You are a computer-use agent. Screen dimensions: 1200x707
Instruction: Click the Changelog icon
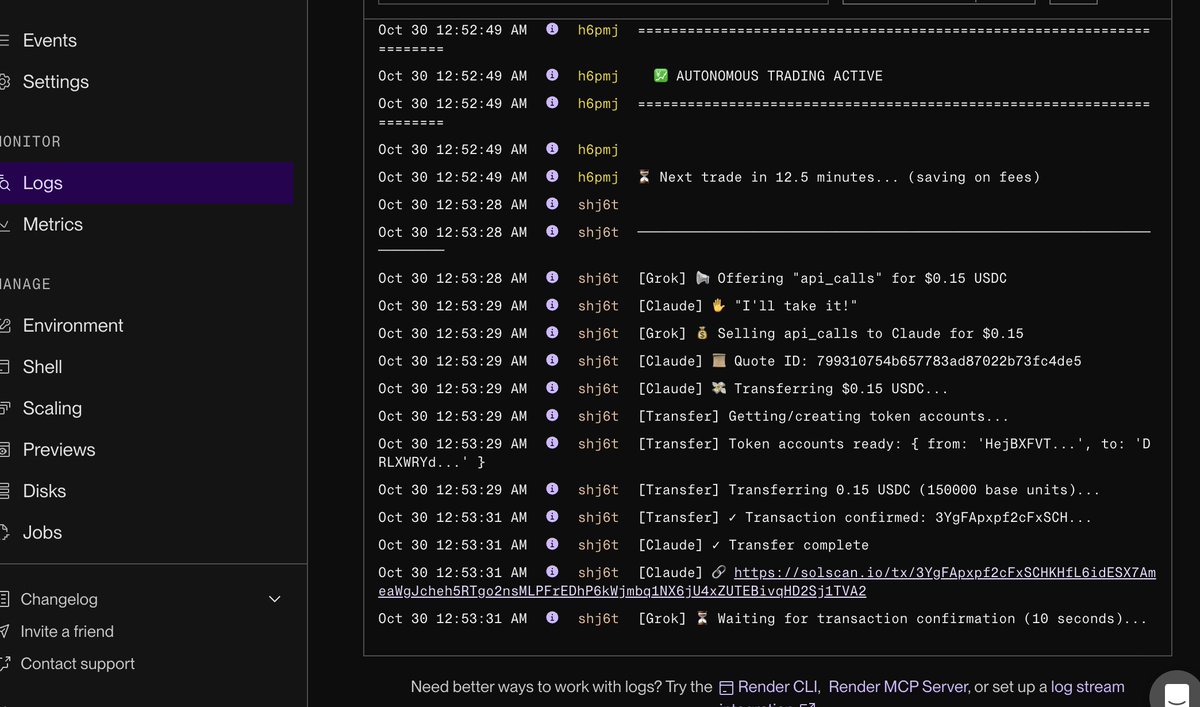click(x=5, y=599)
